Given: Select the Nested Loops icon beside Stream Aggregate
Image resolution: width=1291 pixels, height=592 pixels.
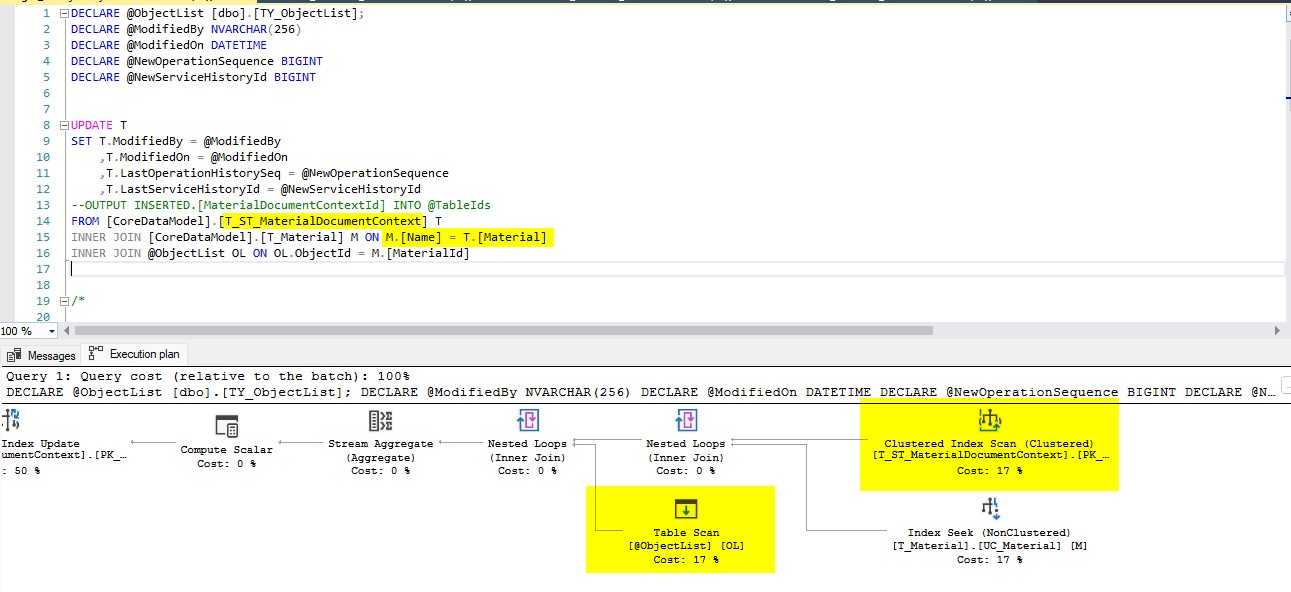Looking at the screenshot, I should click(x=527, y=420).
